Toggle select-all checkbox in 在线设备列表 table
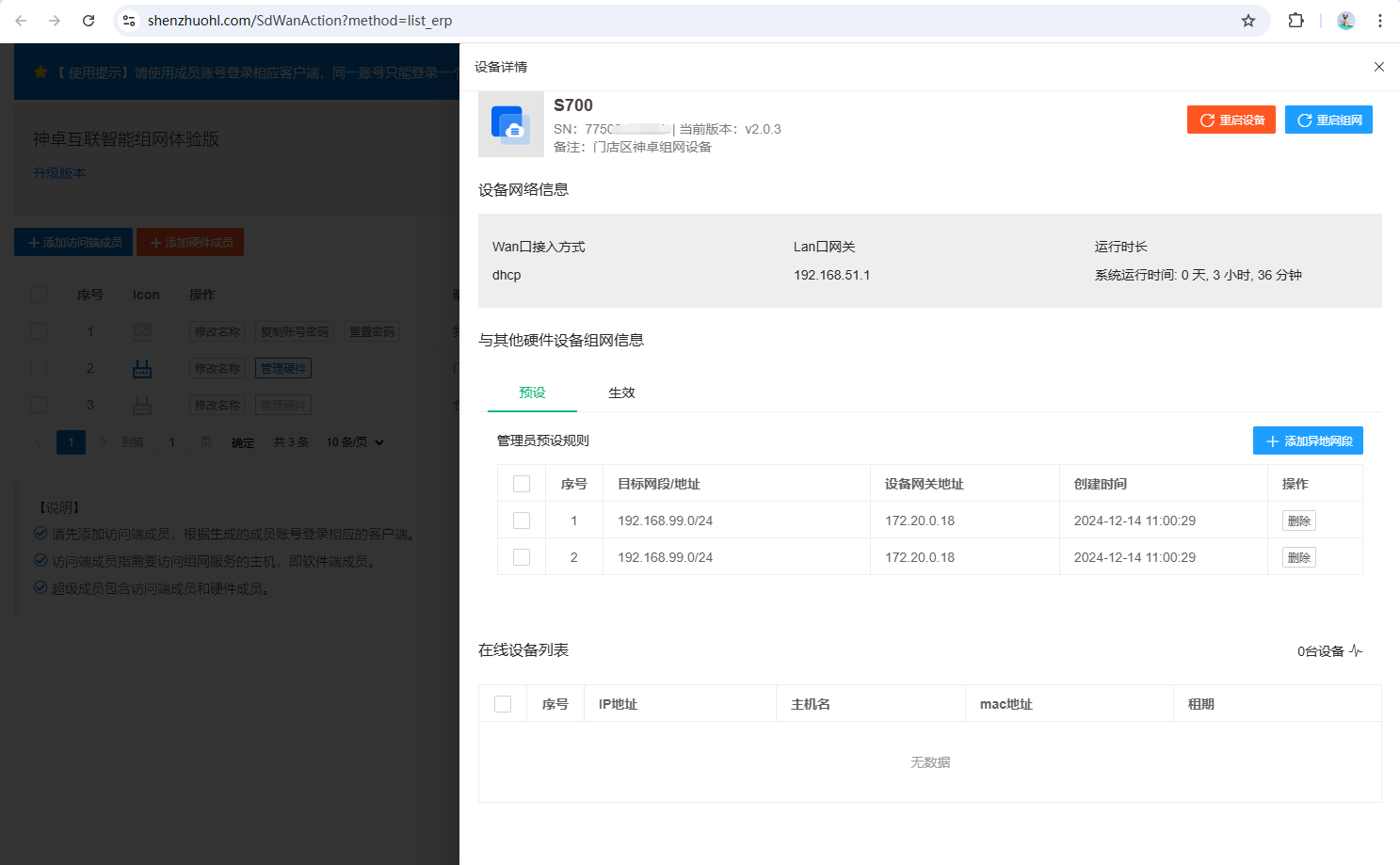Image resolution: width=1400 pixels, height=865 pixels. pos(503,704)
